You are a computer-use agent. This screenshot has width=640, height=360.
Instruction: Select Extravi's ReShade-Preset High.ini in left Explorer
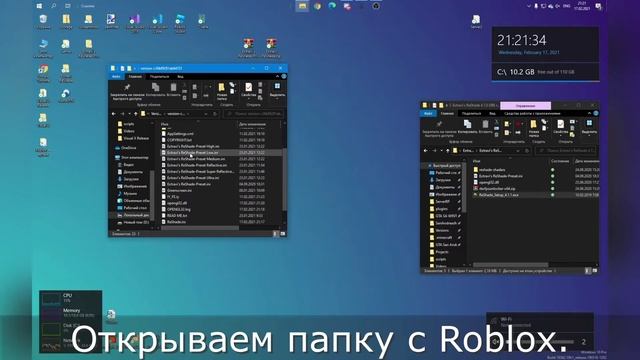pyautogui.click(x=193, y=146)
